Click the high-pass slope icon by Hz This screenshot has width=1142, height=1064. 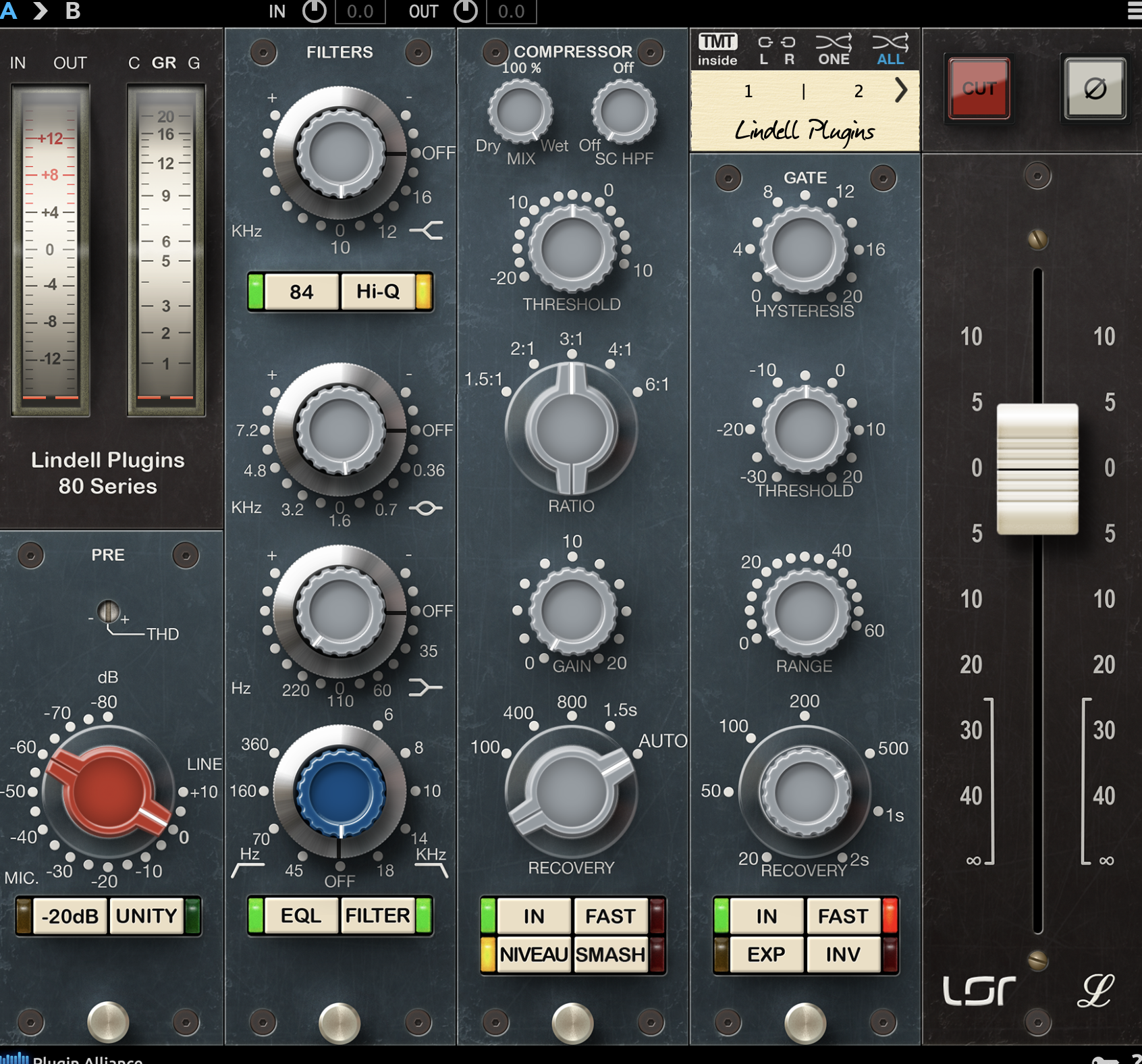click(247, 870)
